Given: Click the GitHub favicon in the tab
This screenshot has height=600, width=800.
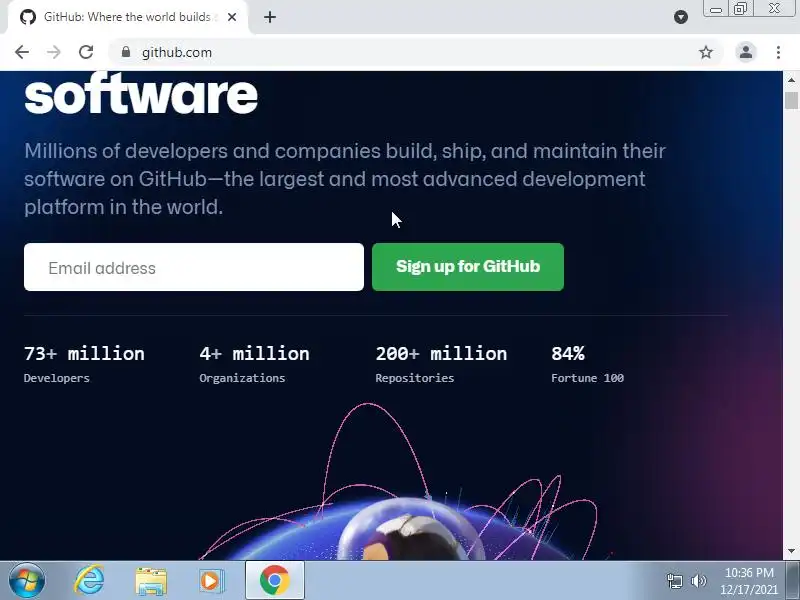Looking at the screenshot, I should [x=28, y=17].
